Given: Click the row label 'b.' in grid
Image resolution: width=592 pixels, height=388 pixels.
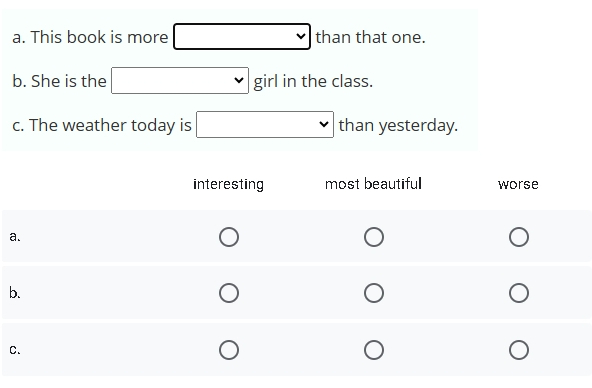Looking at the screenshot, I should [x=15, y=293].
